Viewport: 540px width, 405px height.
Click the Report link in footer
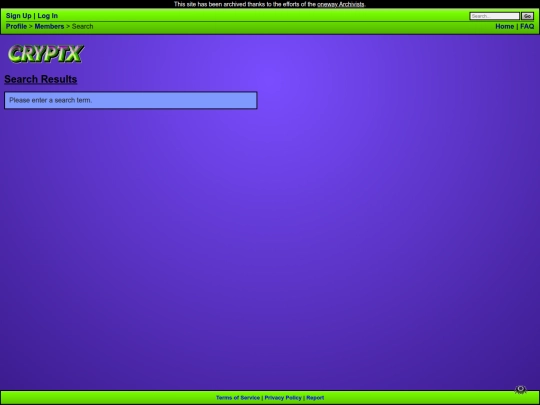coord(315,398)
